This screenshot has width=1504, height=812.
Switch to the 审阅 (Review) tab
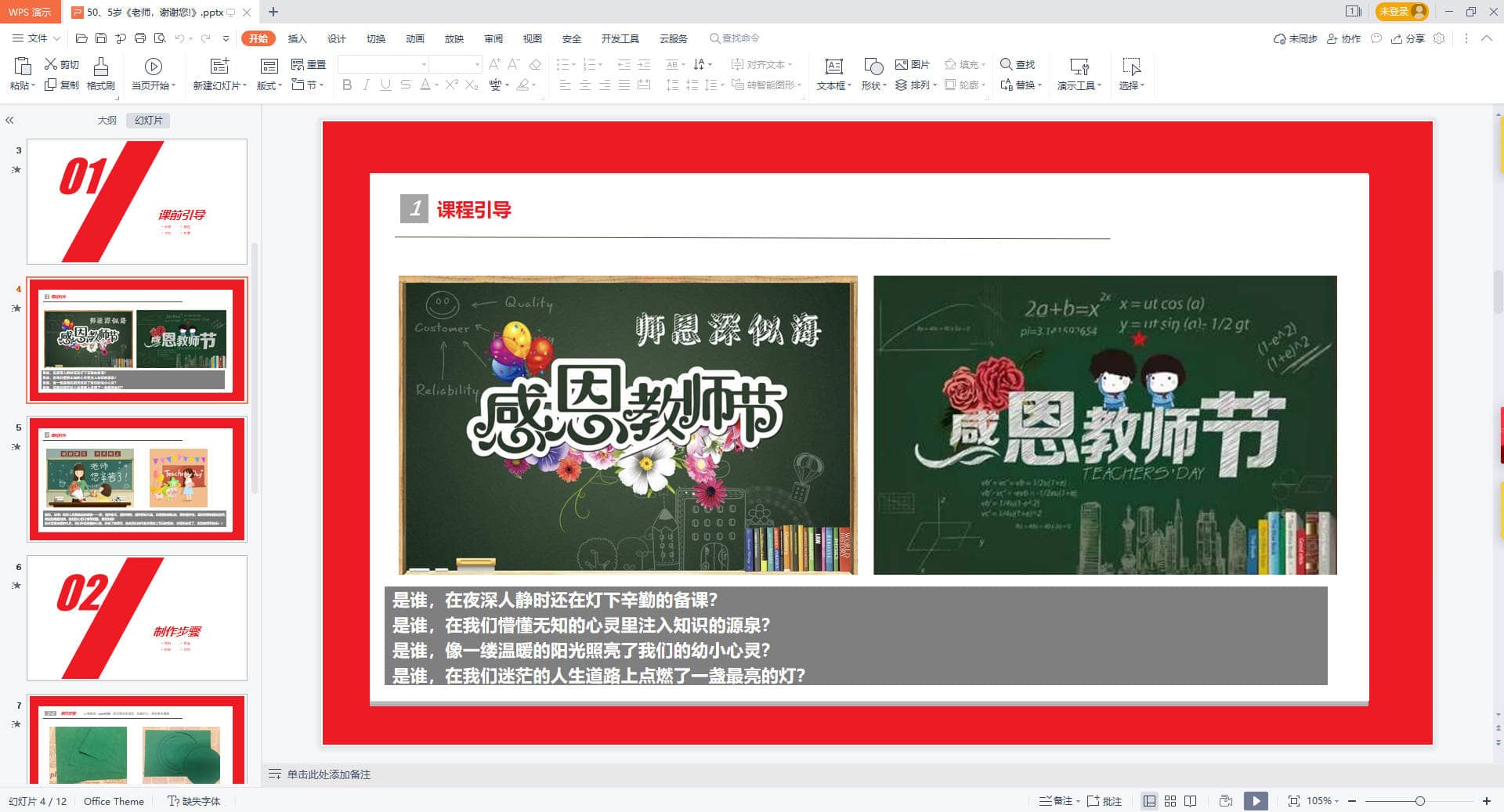tap(493, 38)
